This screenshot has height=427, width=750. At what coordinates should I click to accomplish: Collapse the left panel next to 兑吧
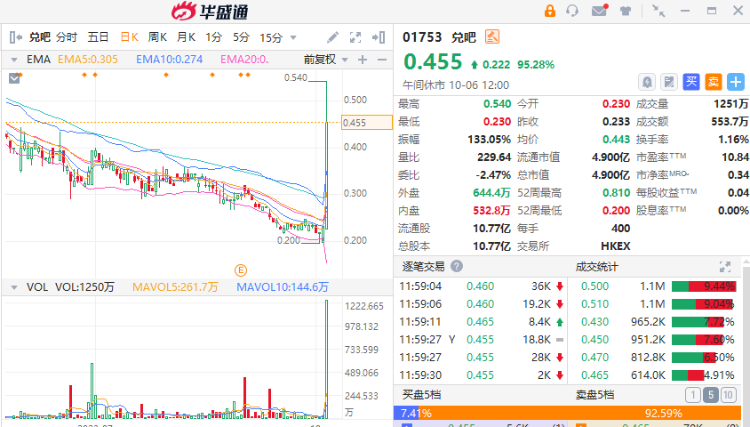pos(15,37)
